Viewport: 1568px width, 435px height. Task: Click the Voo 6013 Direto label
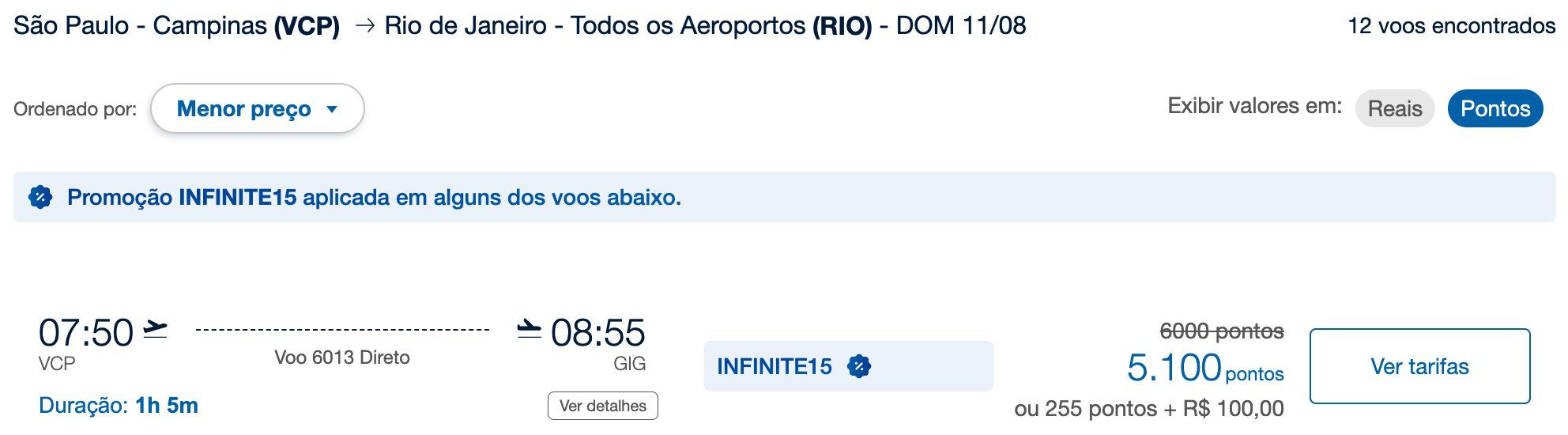(342, 357)
